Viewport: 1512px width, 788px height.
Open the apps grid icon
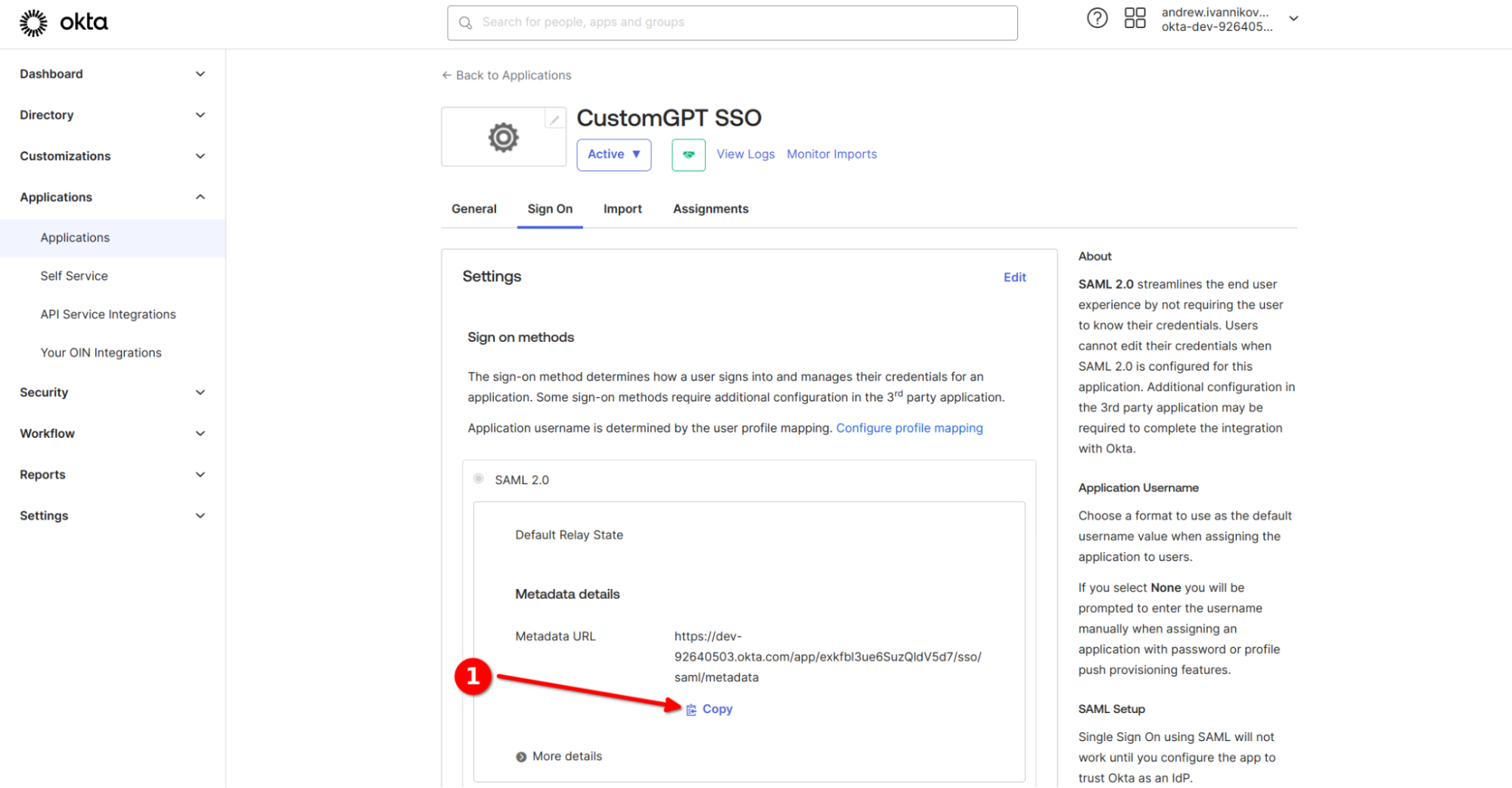pyautogui.click(x=1135, y=18)
